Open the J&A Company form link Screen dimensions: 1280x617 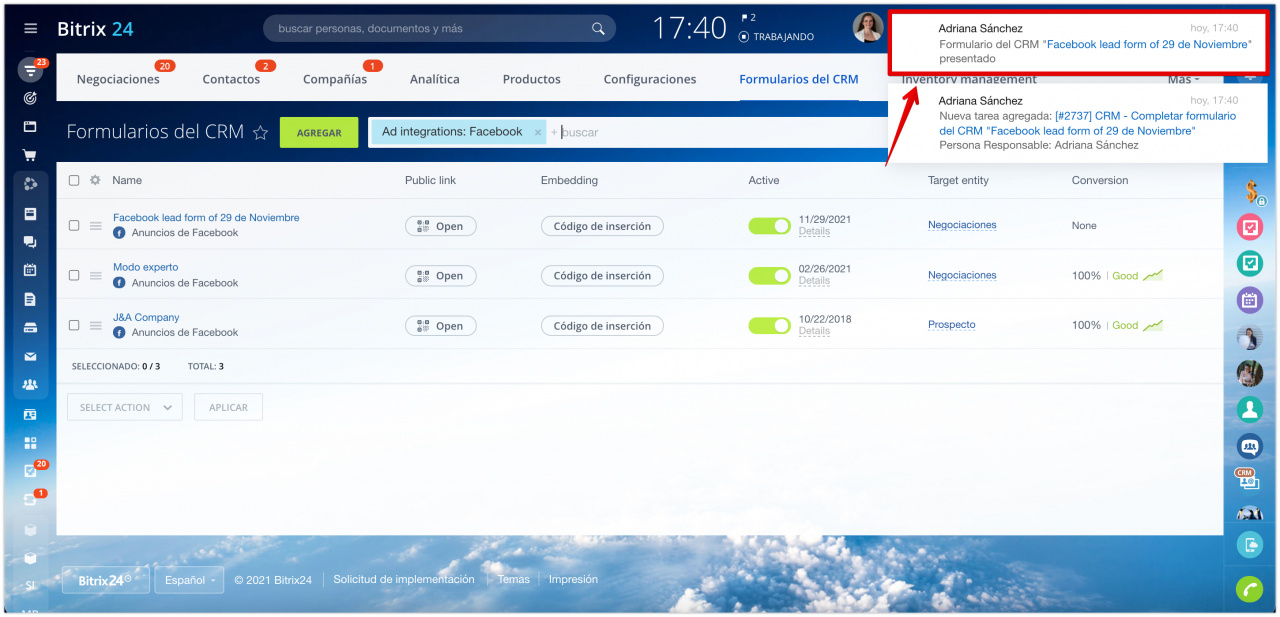click(x=146, y=317)
